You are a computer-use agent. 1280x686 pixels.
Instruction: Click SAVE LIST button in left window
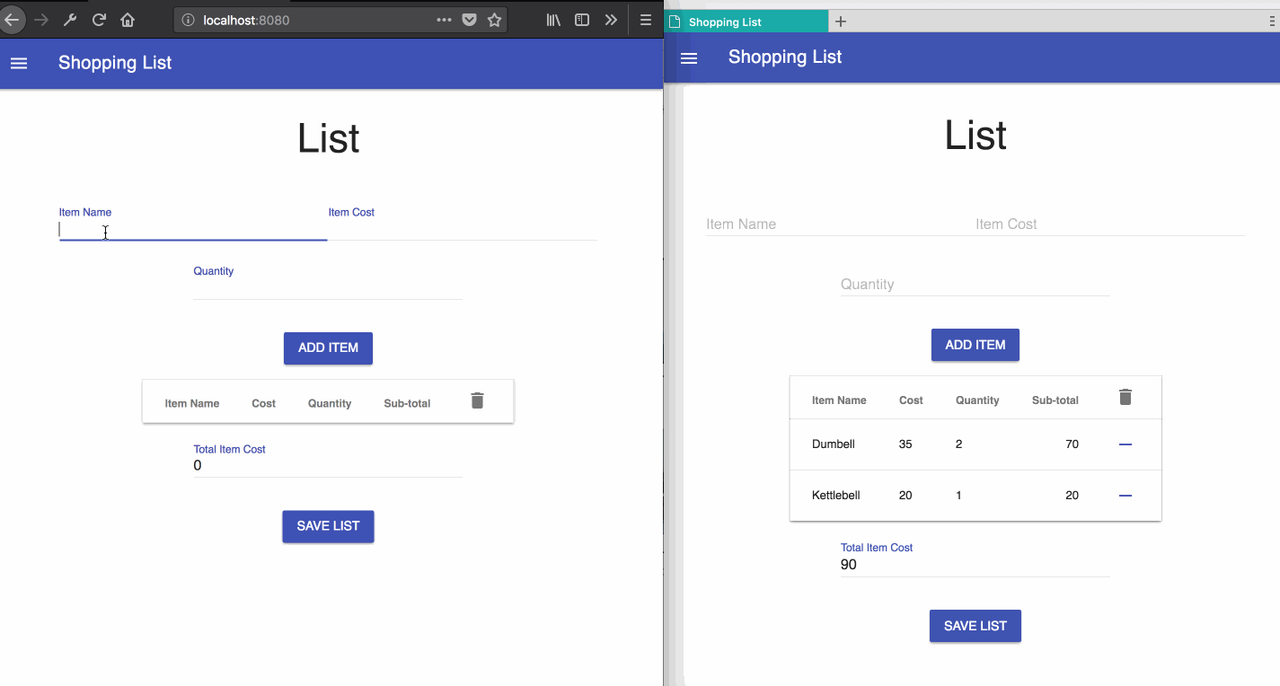coord(328,526)
